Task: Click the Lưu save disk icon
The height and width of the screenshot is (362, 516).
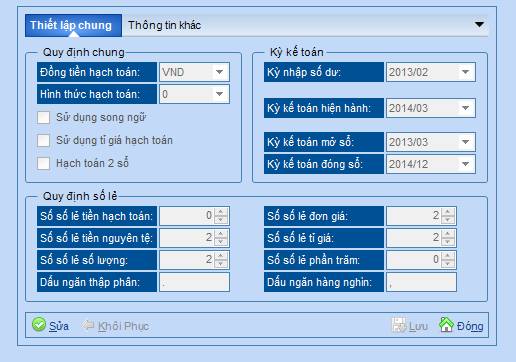Action: tap(399, 325)
